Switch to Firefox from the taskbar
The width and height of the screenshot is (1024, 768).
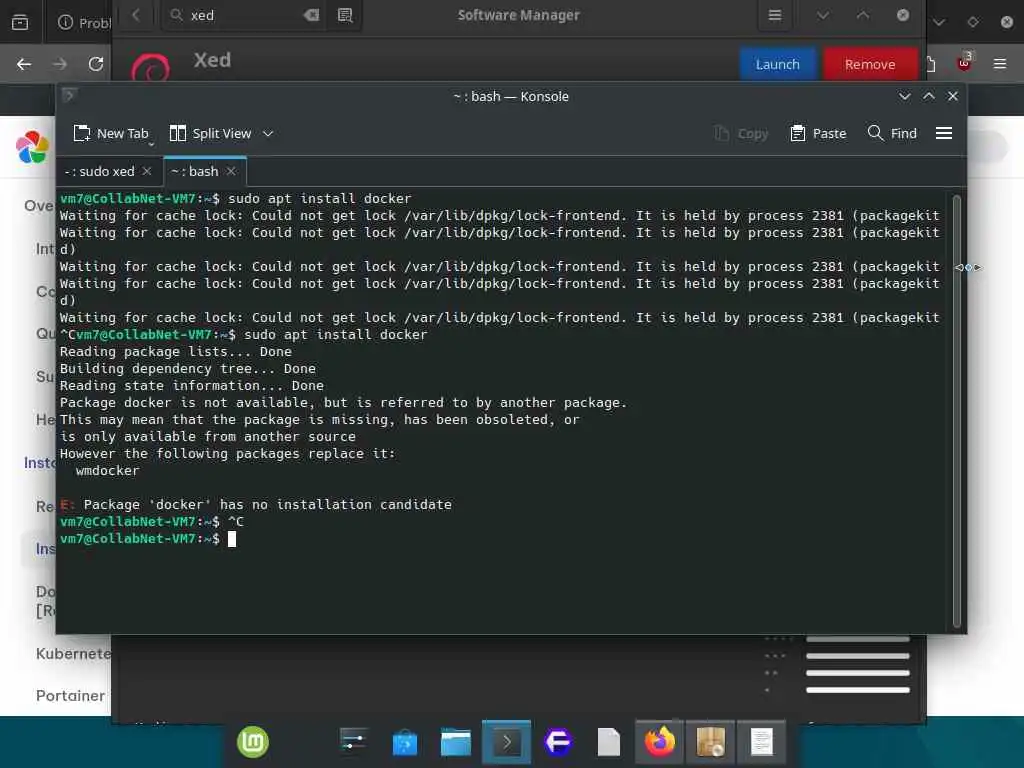[660, 742]
